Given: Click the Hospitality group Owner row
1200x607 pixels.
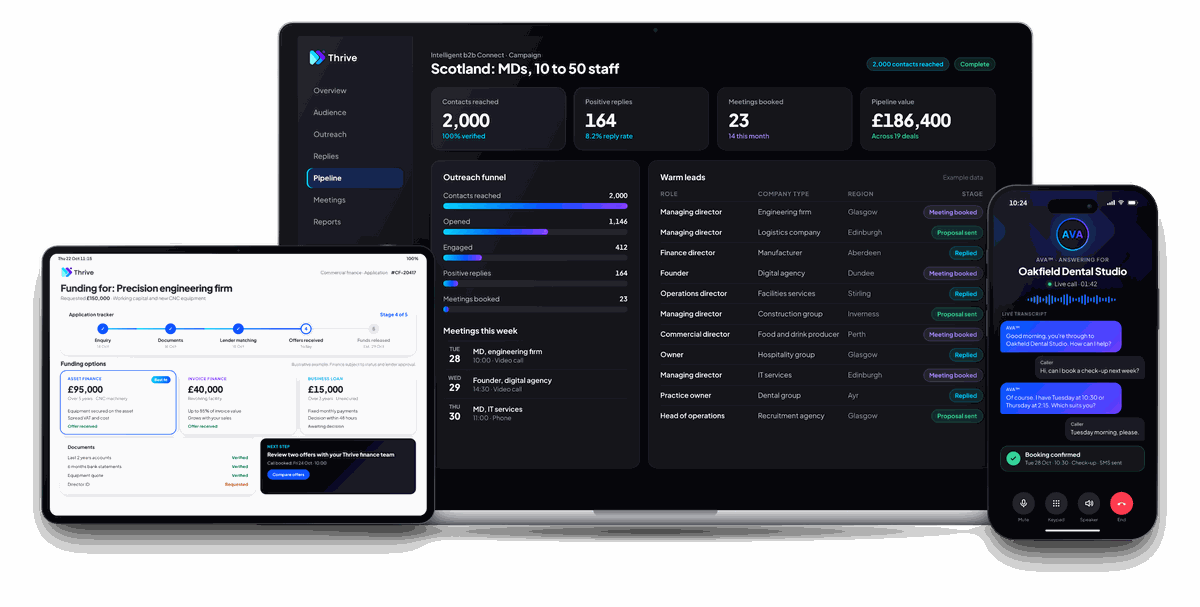Looking at the screenshot, I should pyautogui.click(x=821, y=355).
